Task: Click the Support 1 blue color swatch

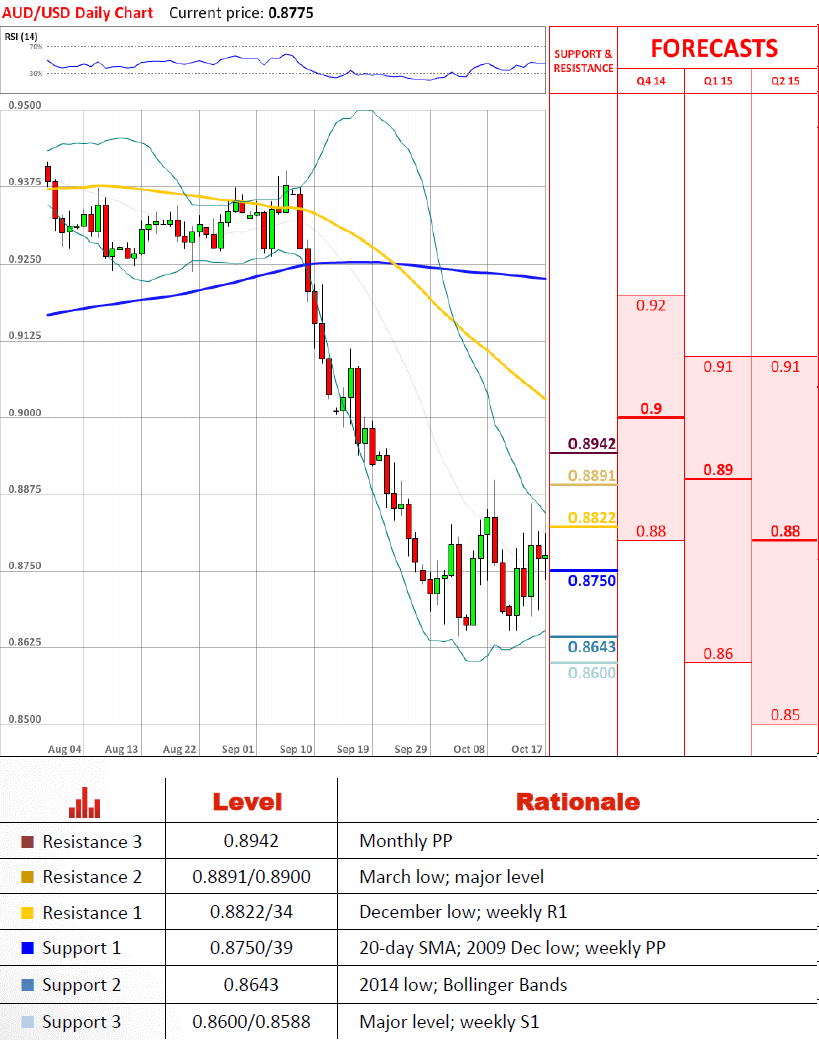Action: (27, 948)
